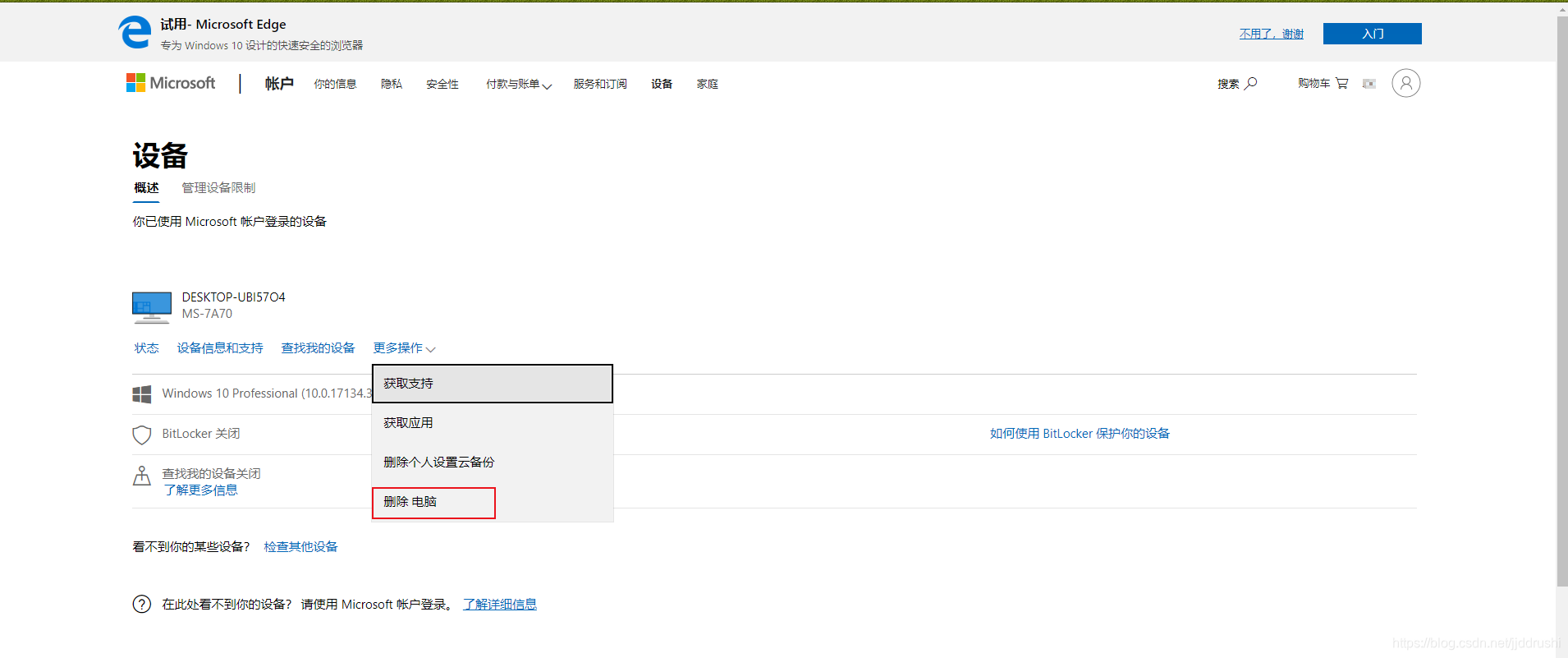Screen dimensions: 1568x658
Task: Click the BitLocker 关闭 status text
Action: 201,434
